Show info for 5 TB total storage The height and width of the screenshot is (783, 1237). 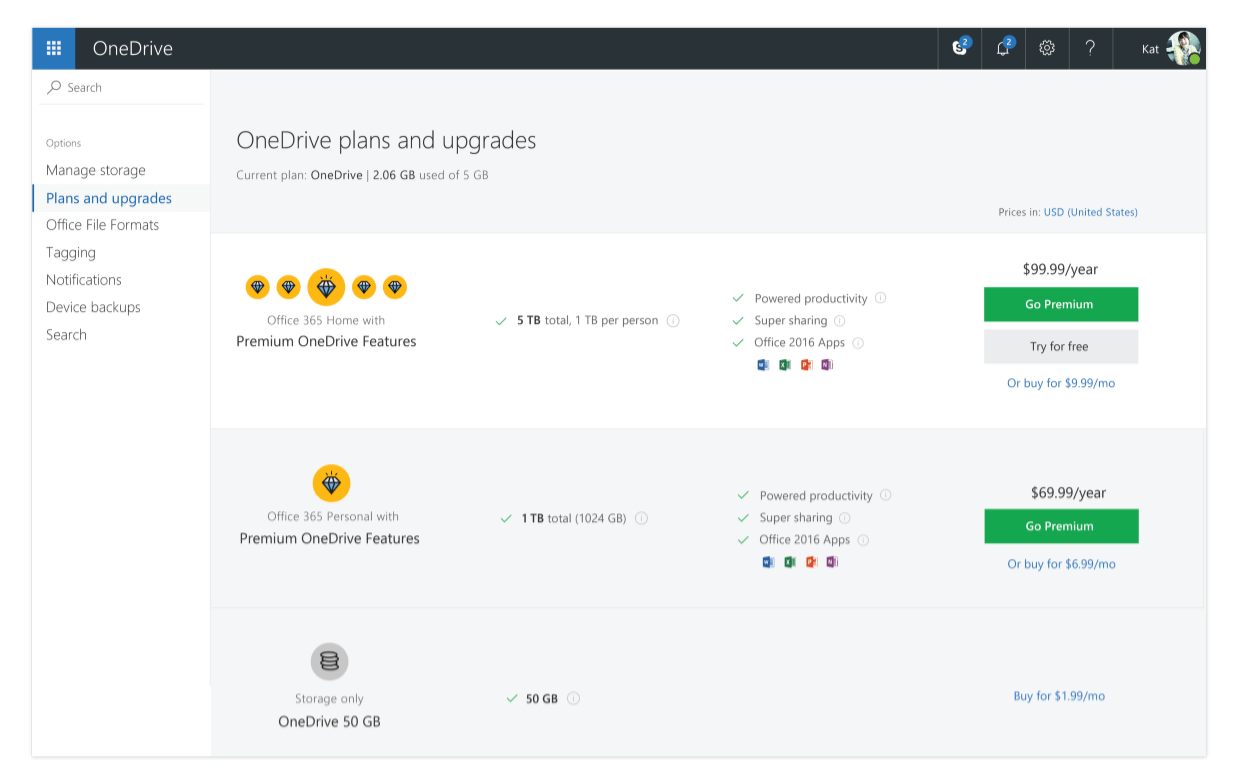pos(673,321)
